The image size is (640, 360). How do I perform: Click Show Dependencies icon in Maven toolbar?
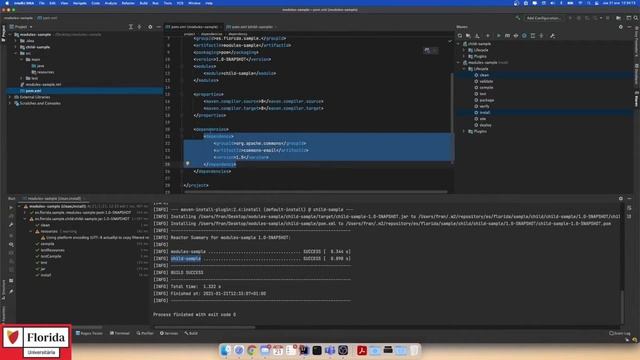coord(533,36)
